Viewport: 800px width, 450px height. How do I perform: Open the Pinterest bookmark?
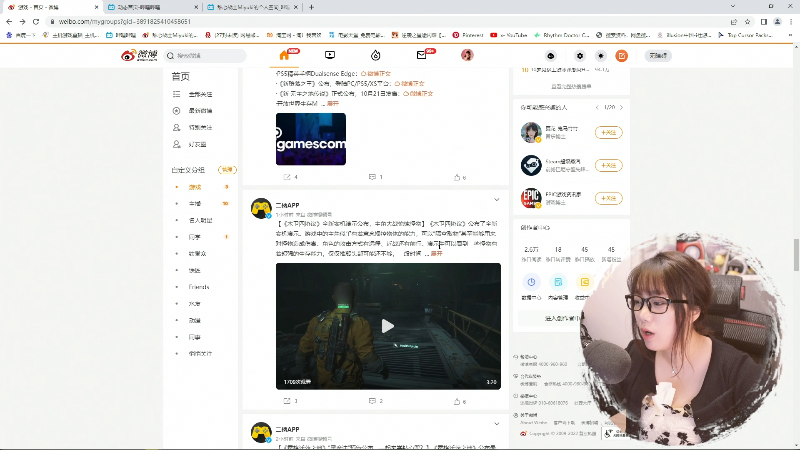click(x=468, y=35)
